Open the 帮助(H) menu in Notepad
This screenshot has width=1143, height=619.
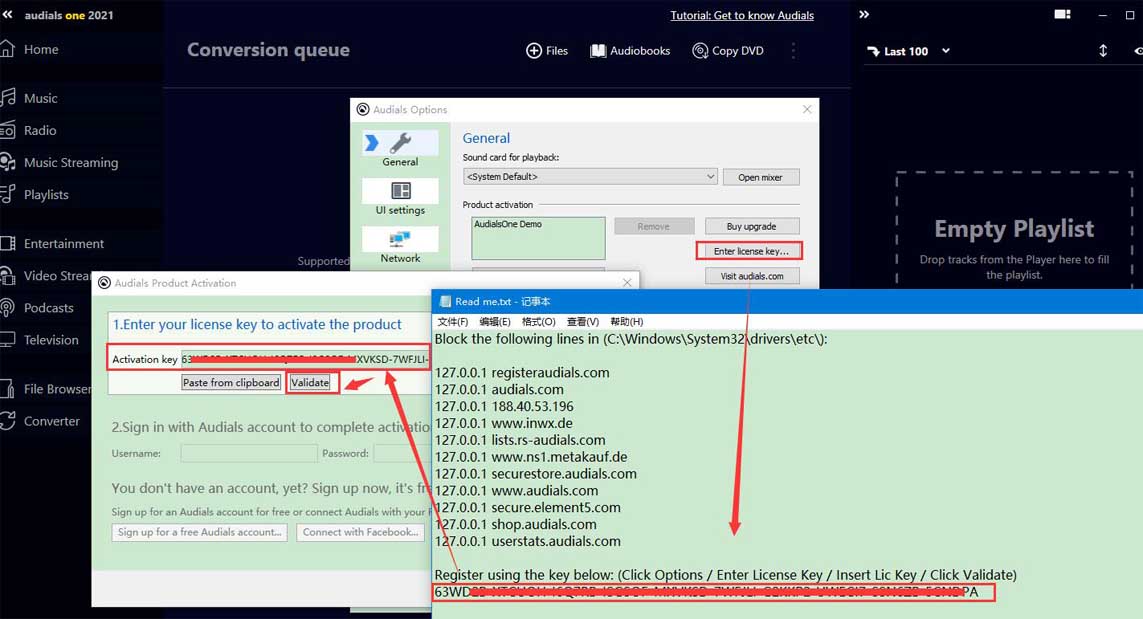tap(627, 322)
